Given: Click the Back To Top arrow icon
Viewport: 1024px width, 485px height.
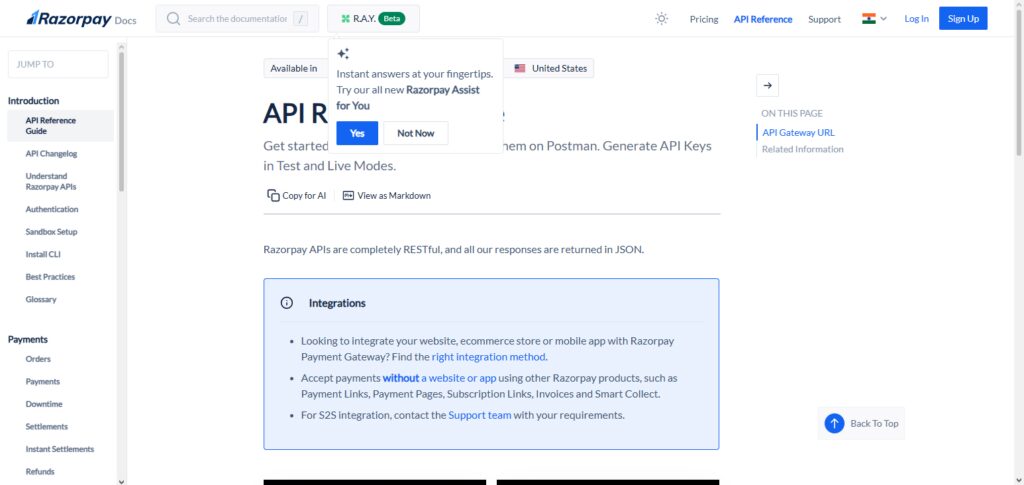Looking at the screenshot, I should tap(834, 424).
